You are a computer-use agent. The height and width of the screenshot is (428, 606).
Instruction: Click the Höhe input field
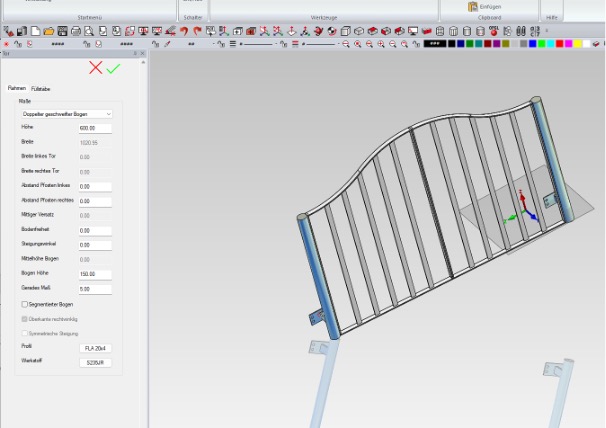click(95, 128)
